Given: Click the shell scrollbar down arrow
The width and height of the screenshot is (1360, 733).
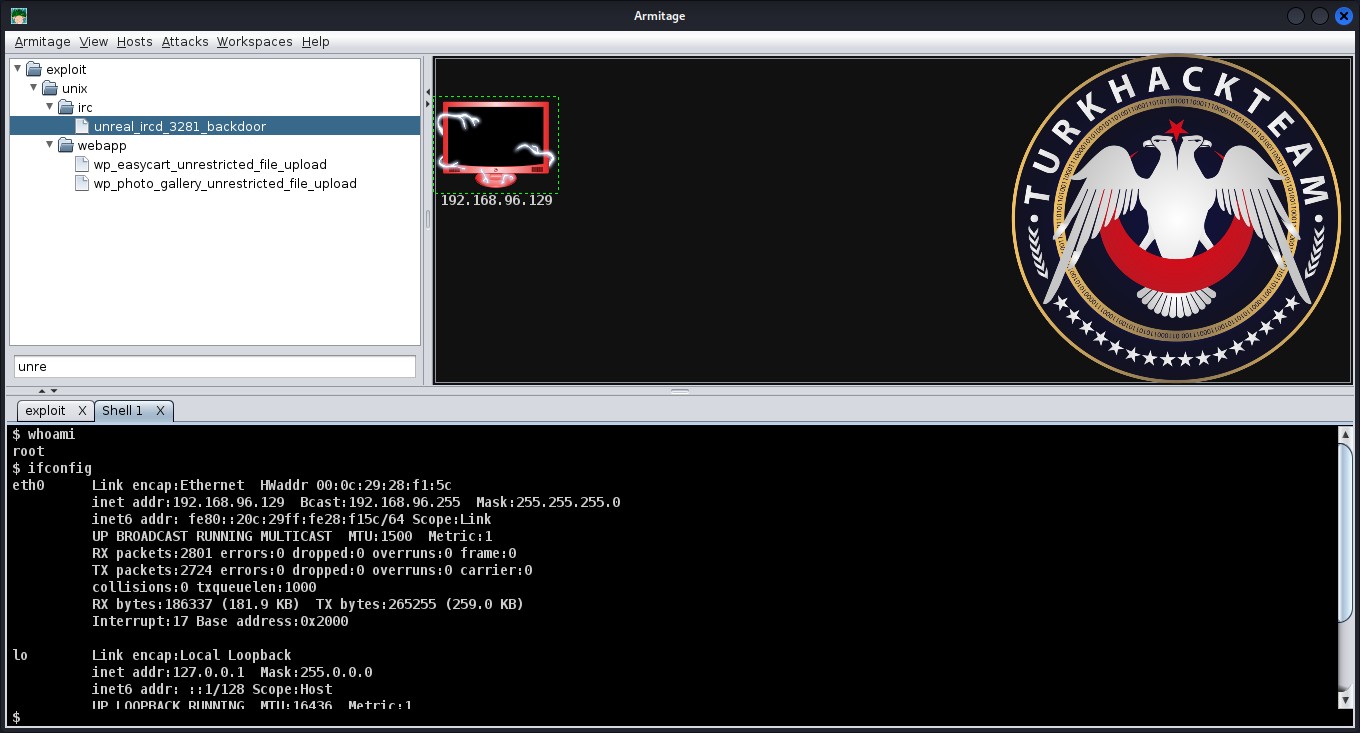Looking at the screenshot, I should point(1346,701).
